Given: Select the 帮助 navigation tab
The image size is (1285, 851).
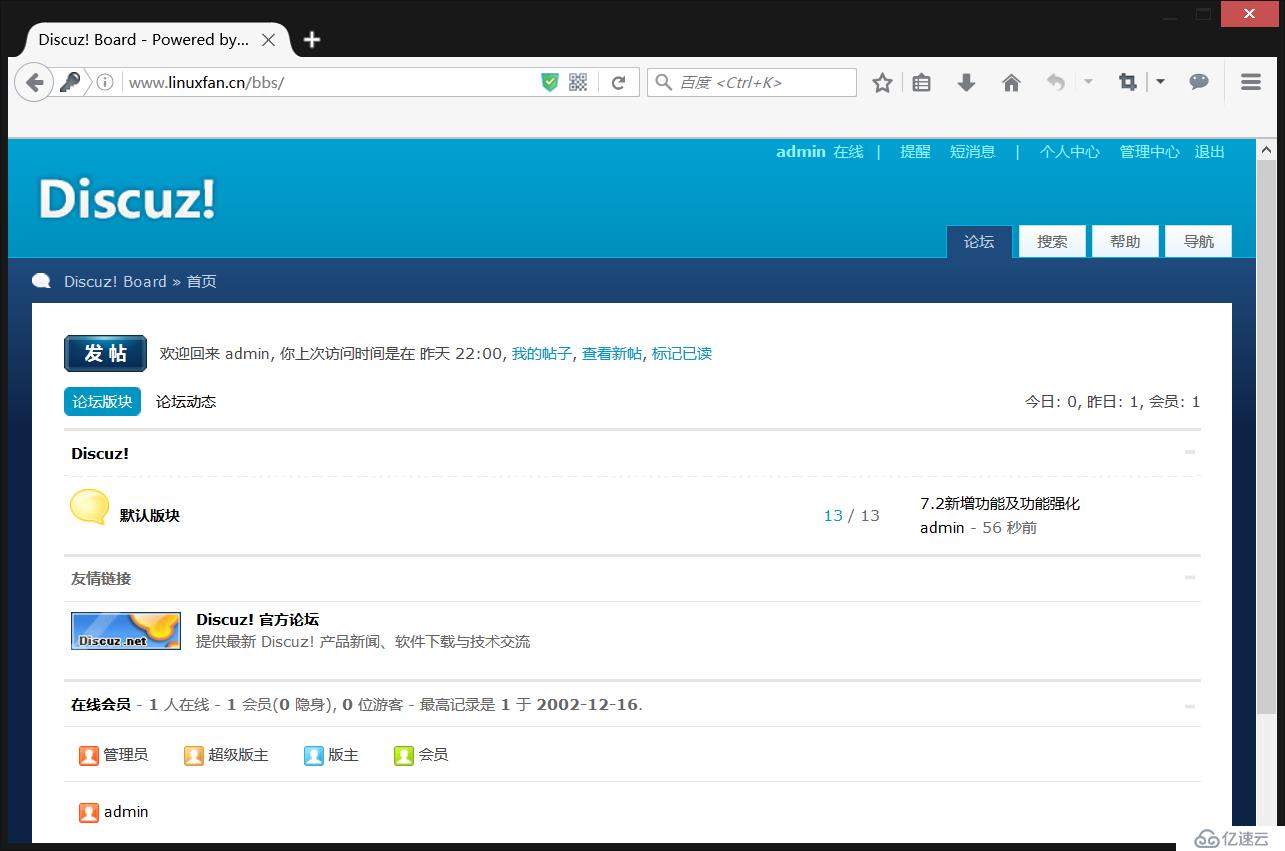Looking at the screenshot, I should click(x=1125, y=241).
